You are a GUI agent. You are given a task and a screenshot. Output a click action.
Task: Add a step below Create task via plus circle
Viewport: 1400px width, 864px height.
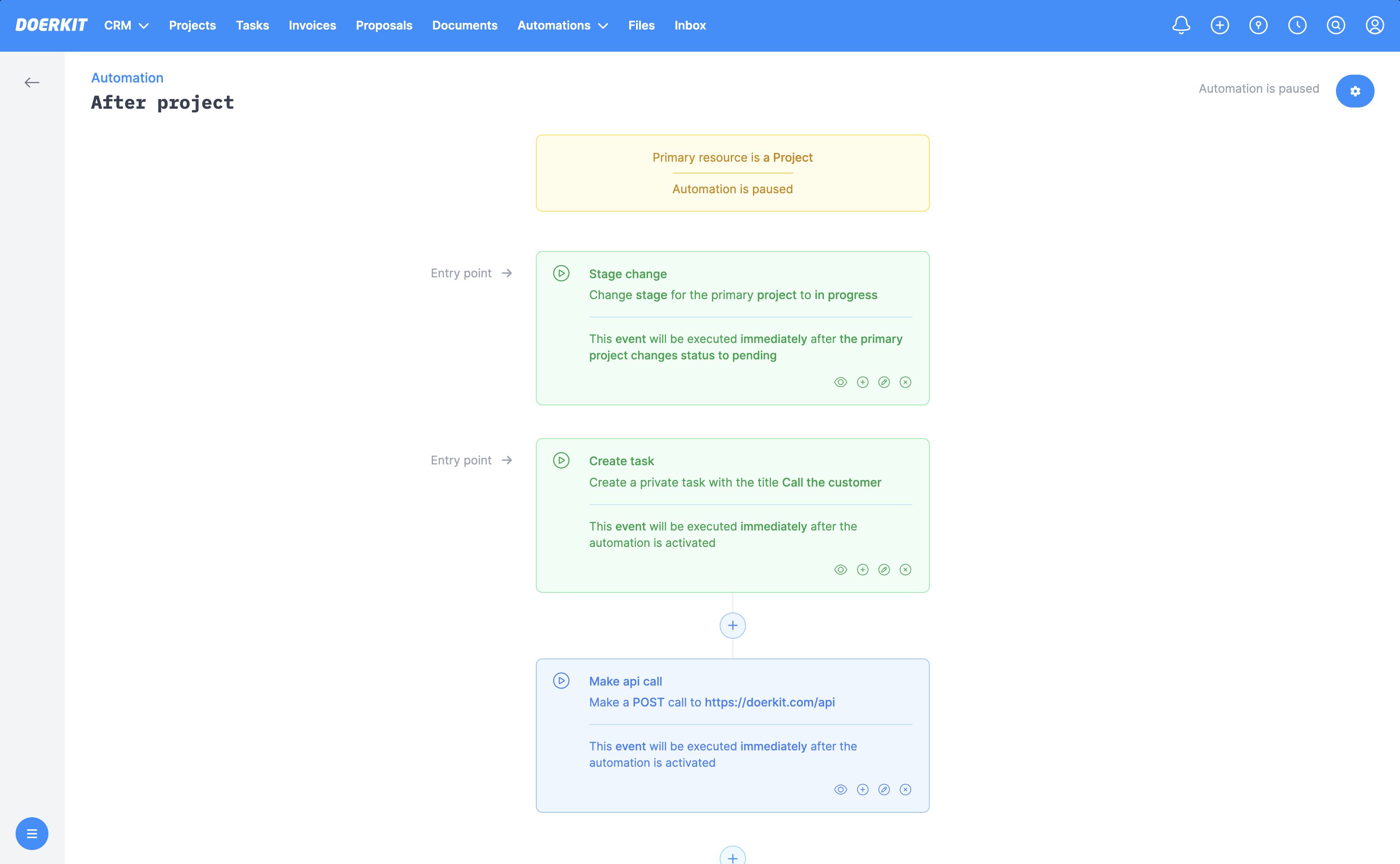pyautogui.click(x=732, y=625)
